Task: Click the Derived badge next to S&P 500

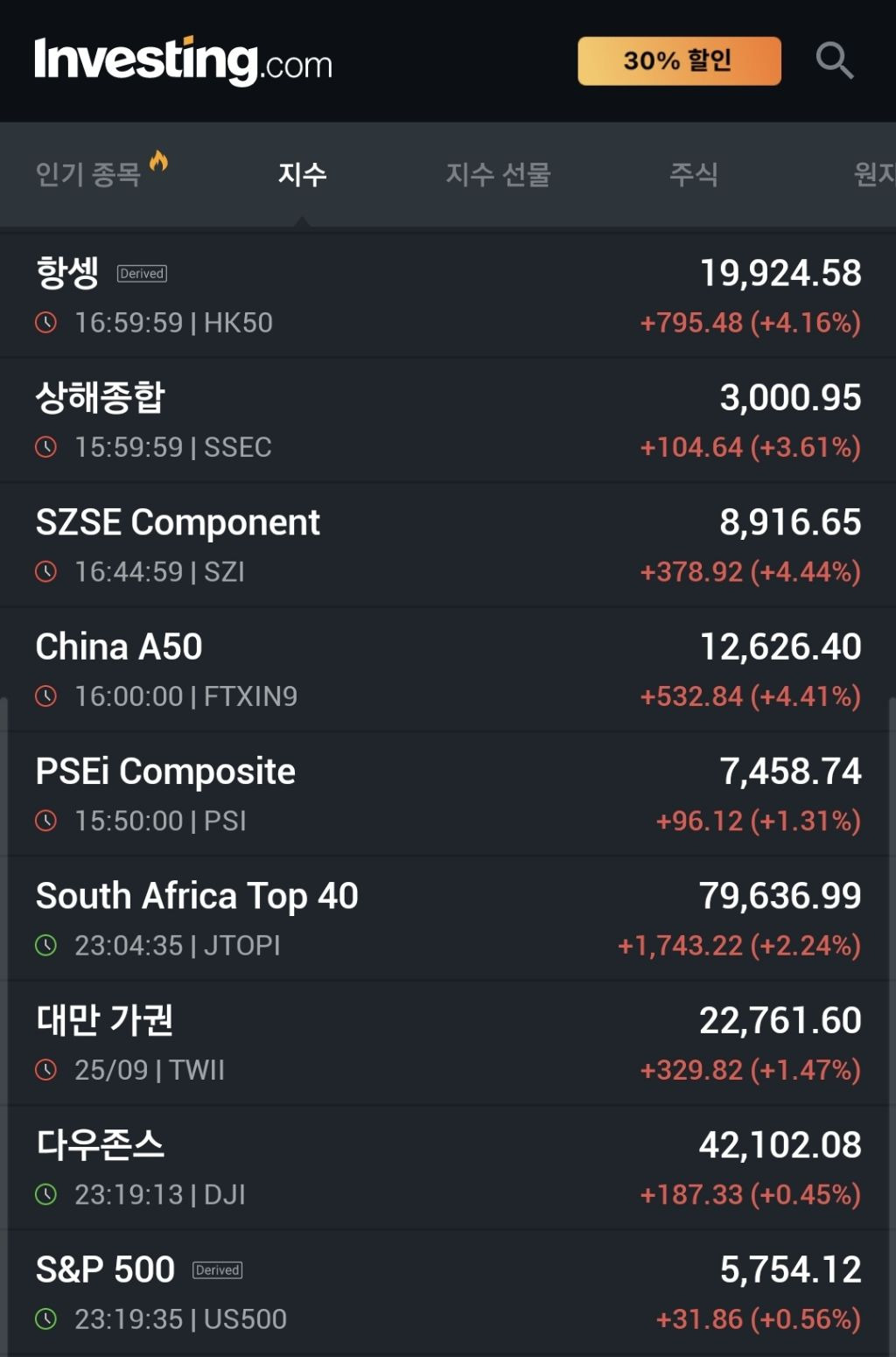Action: [x=218, y=1270]
